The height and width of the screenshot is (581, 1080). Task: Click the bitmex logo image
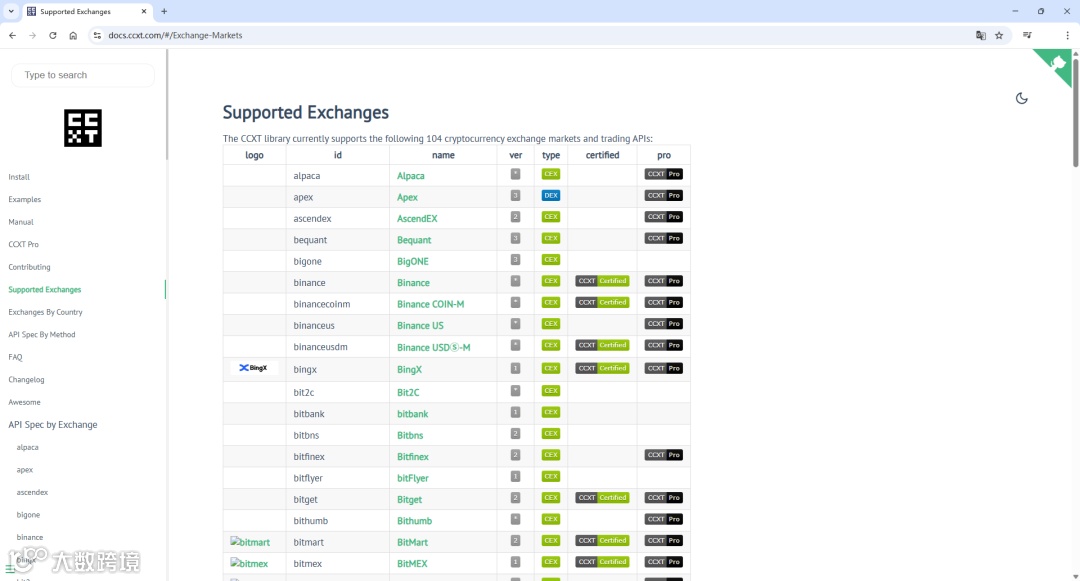click(x=249, y=563)
